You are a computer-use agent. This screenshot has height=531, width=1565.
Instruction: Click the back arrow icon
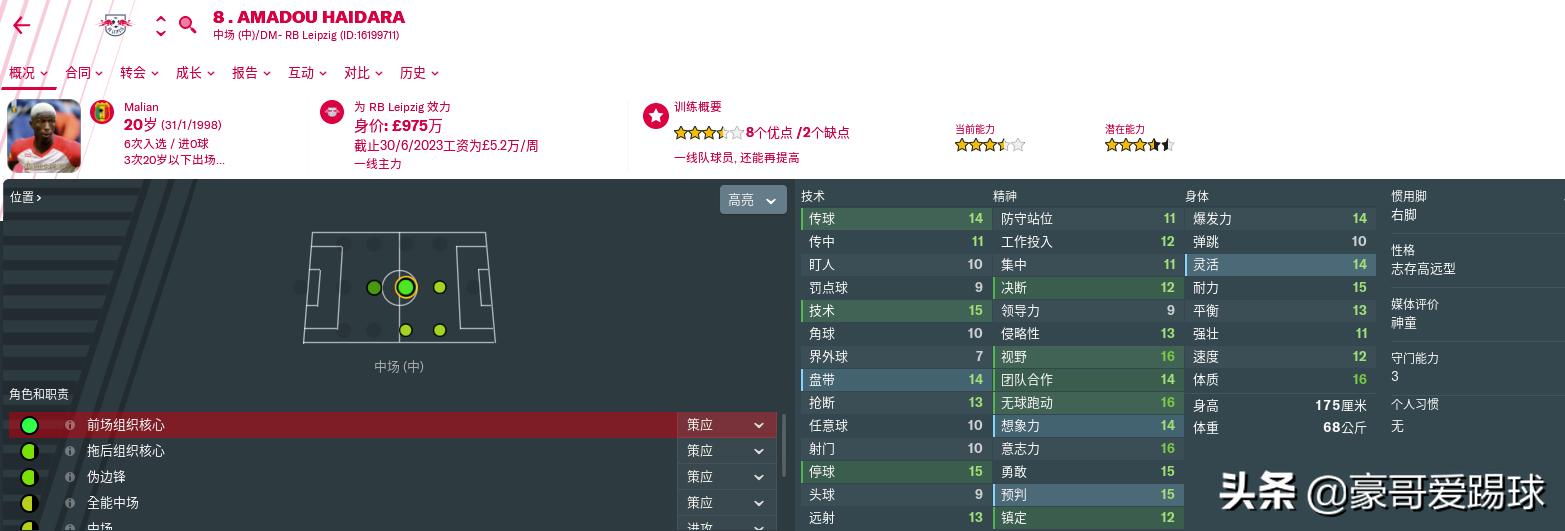click(x=21, y=25)
